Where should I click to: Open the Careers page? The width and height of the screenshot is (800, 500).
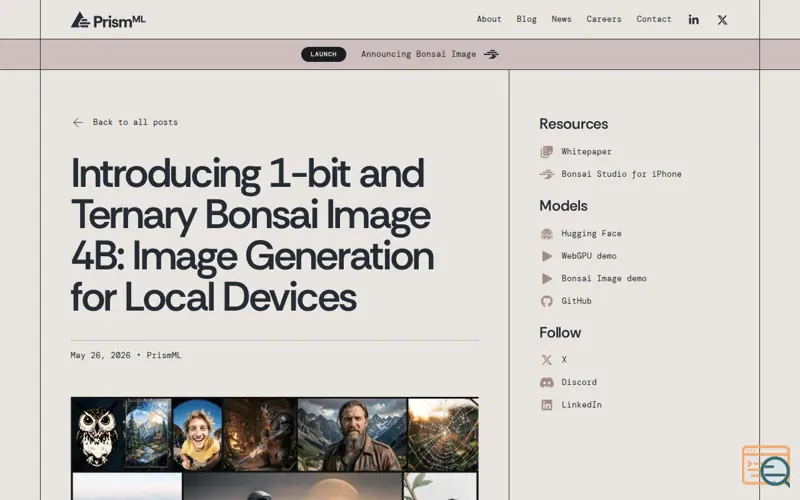[x=604, y=19]
